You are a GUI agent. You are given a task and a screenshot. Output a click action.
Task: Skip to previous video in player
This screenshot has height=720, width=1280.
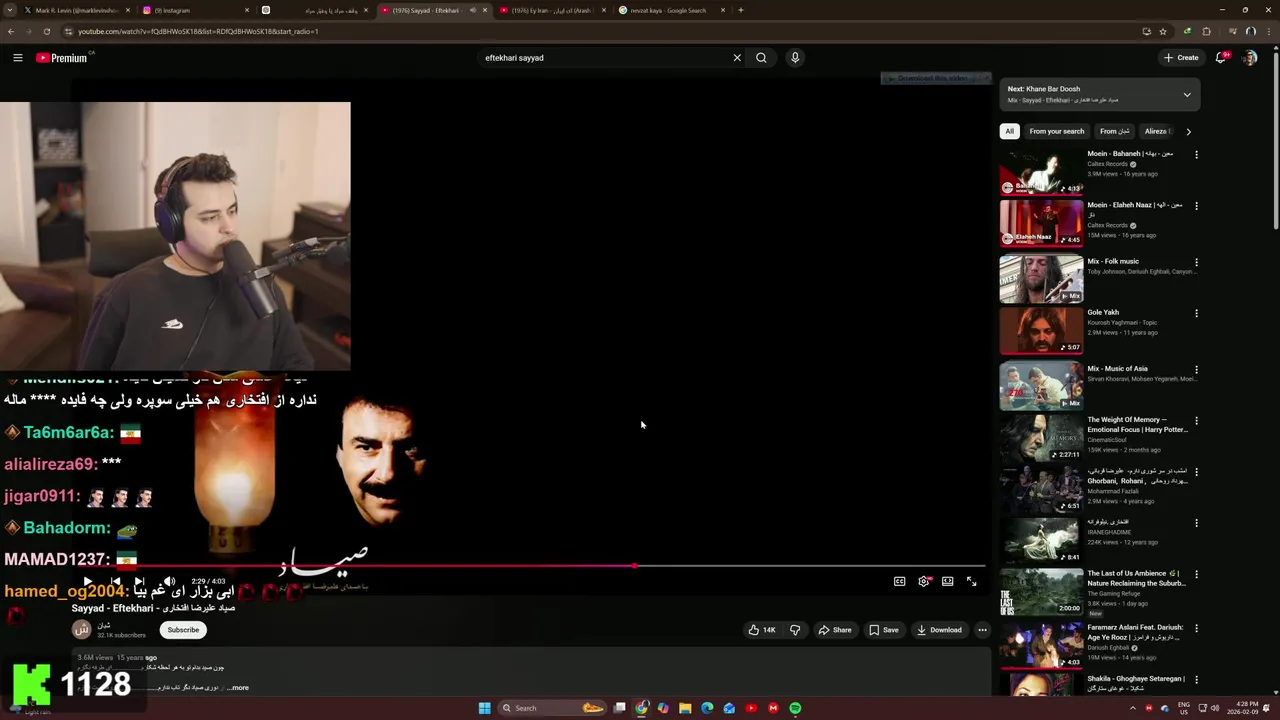(115, 581)
